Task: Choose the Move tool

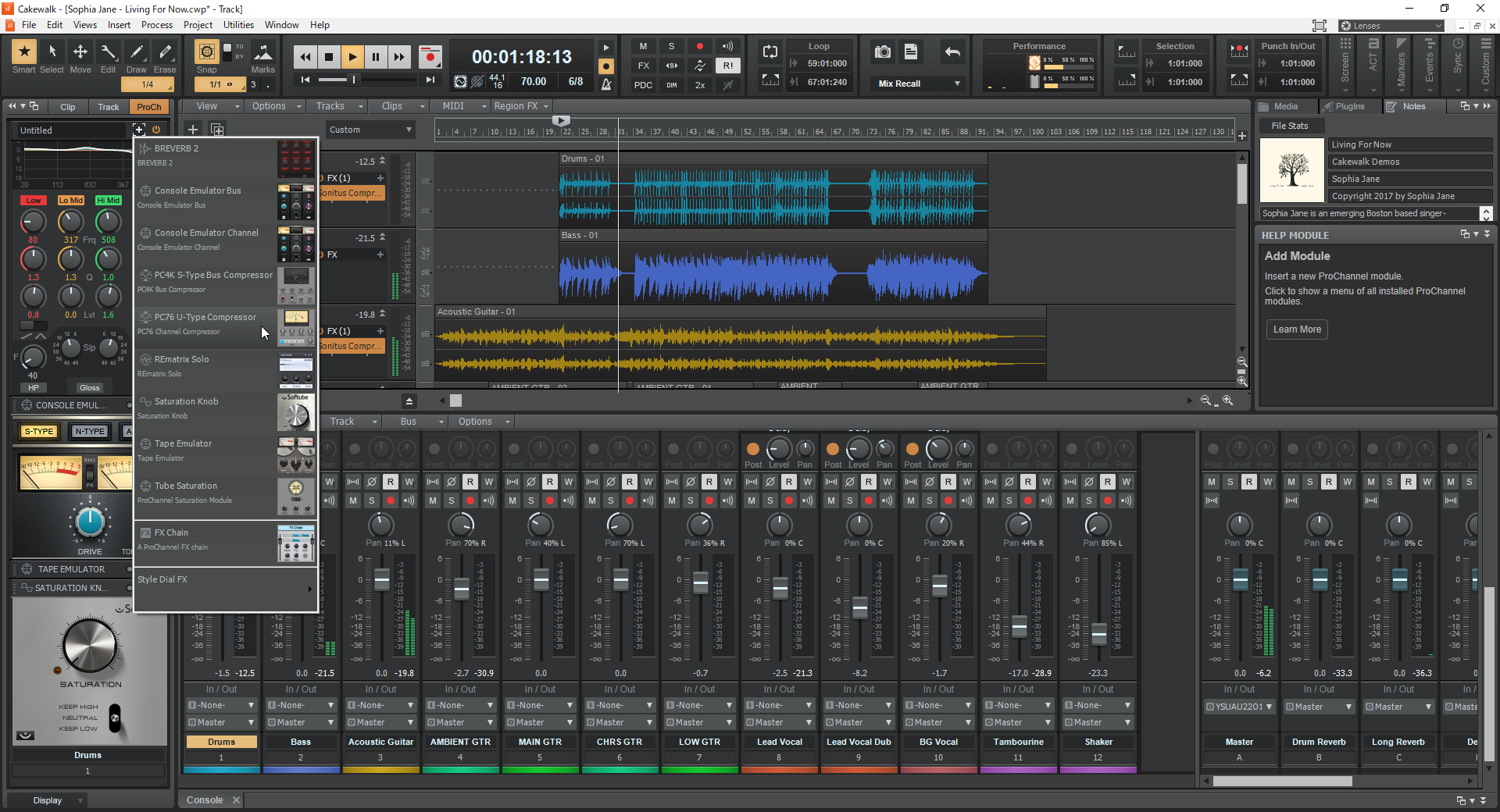Action: pyautogui.click(x=80, y=52)
